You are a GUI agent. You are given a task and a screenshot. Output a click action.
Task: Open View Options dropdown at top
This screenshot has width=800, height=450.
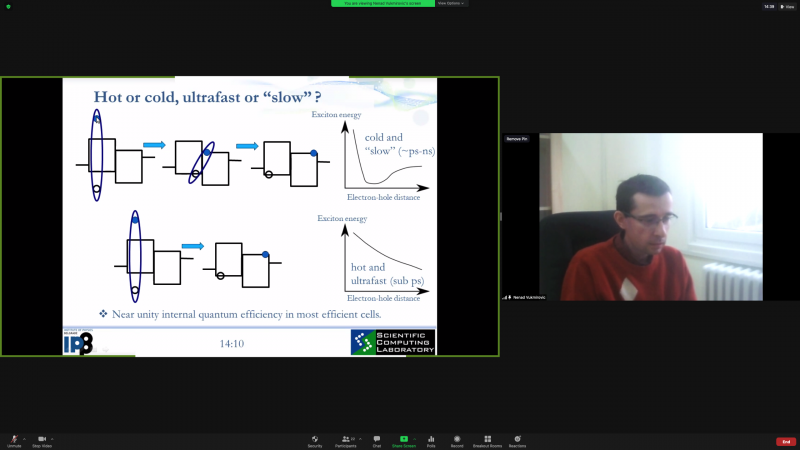point(452,3)
